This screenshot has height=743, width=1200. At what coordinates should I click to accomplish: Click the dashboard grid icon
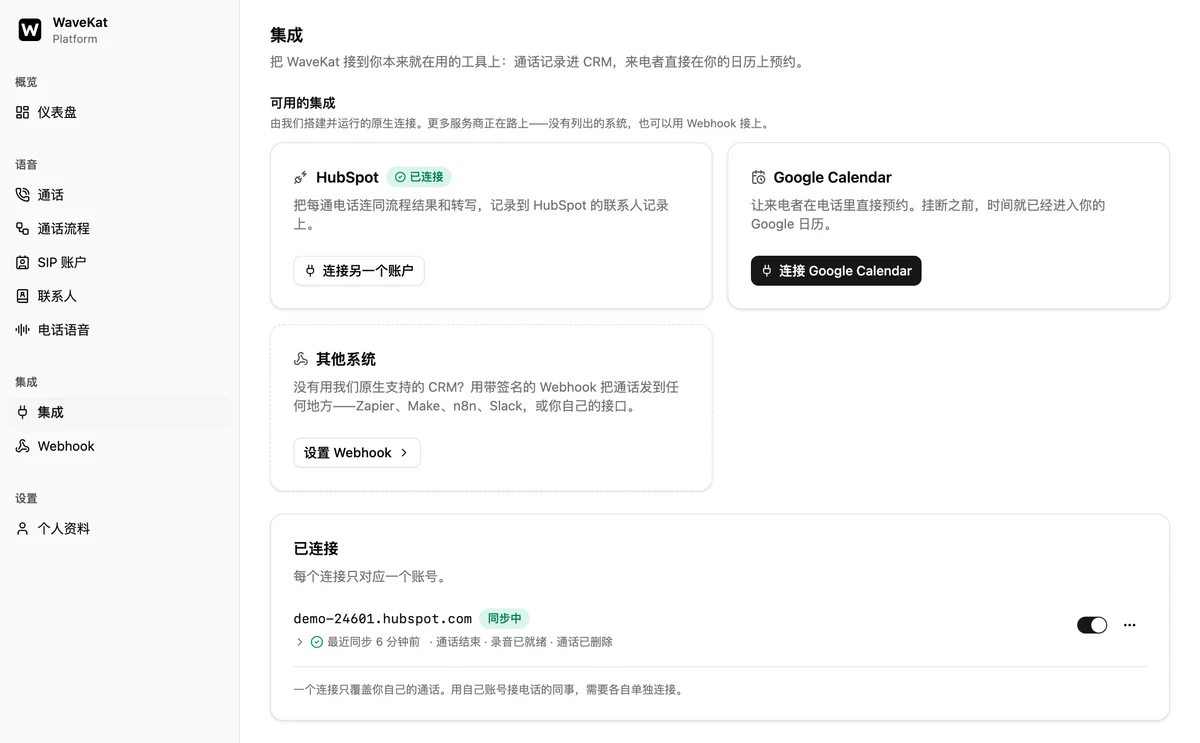22,112
